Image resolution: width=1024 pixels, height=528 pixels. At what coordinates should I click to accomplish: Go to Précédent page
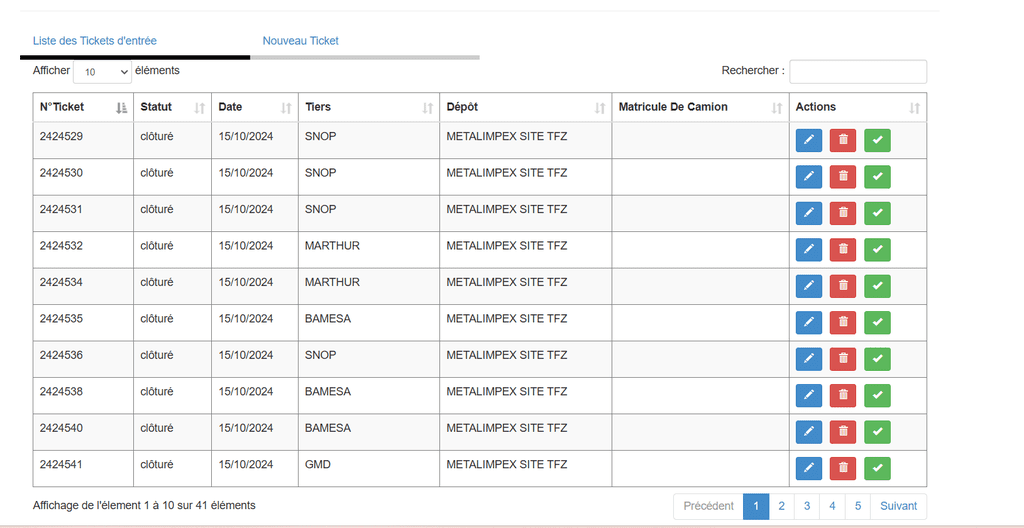[709, 506]
